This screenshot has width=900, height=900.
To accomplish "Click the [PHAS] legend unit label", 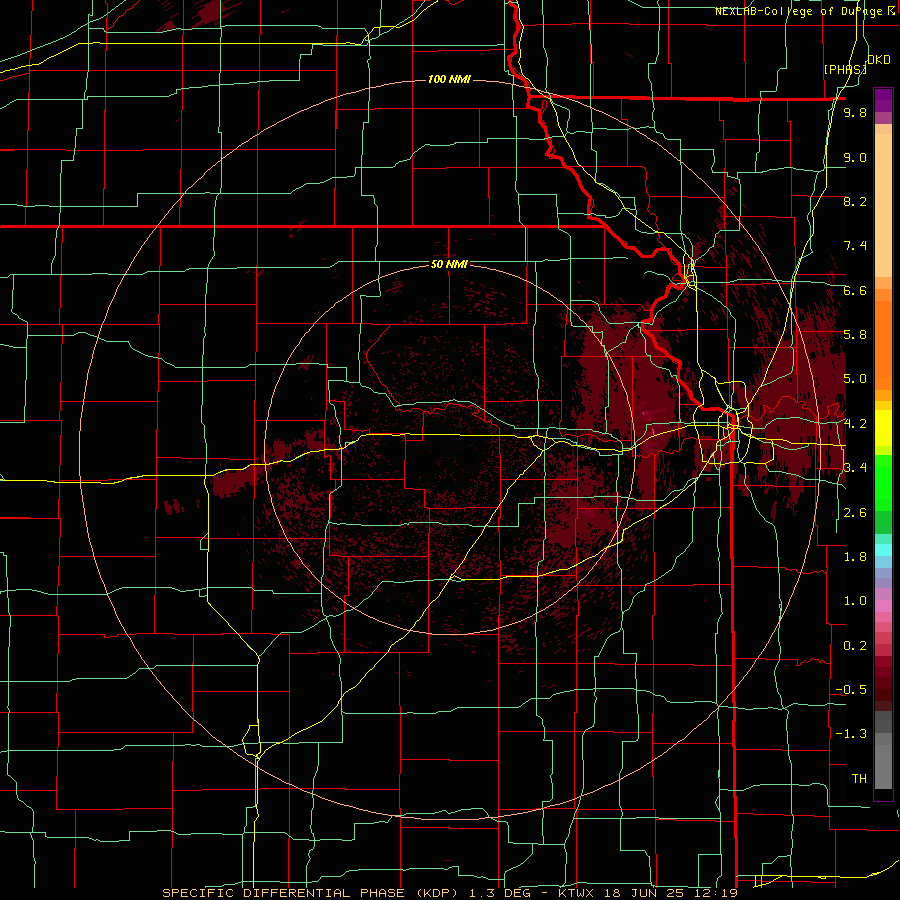I will point(845,69).
